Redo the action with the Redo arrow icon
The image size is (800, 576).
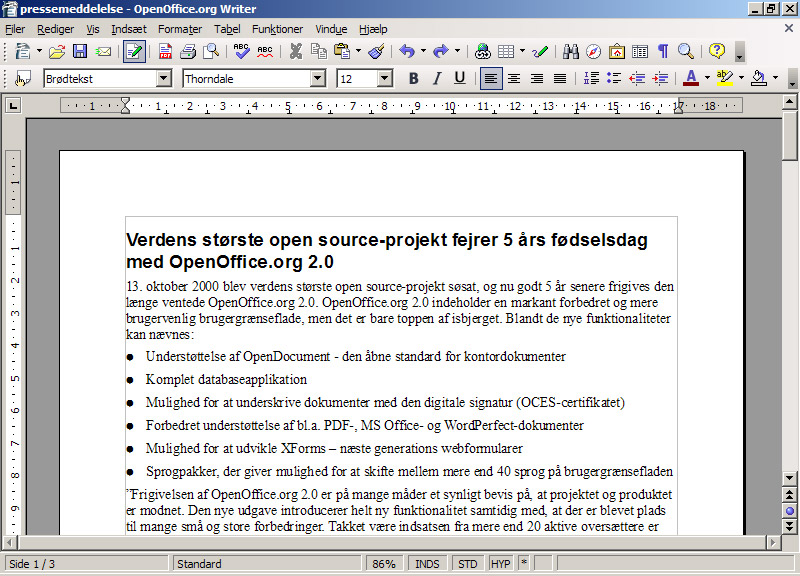(x=441, y=52)
